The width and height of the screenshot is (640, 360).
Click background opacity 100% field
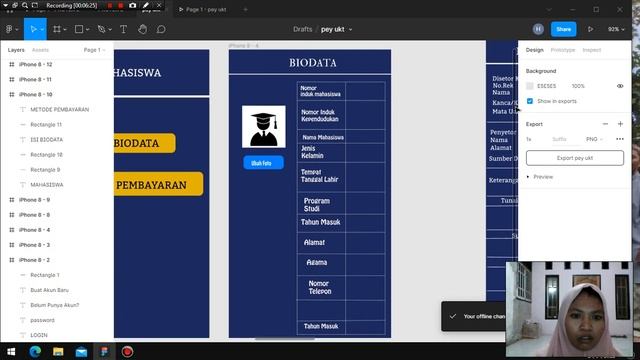pos(578,86)
